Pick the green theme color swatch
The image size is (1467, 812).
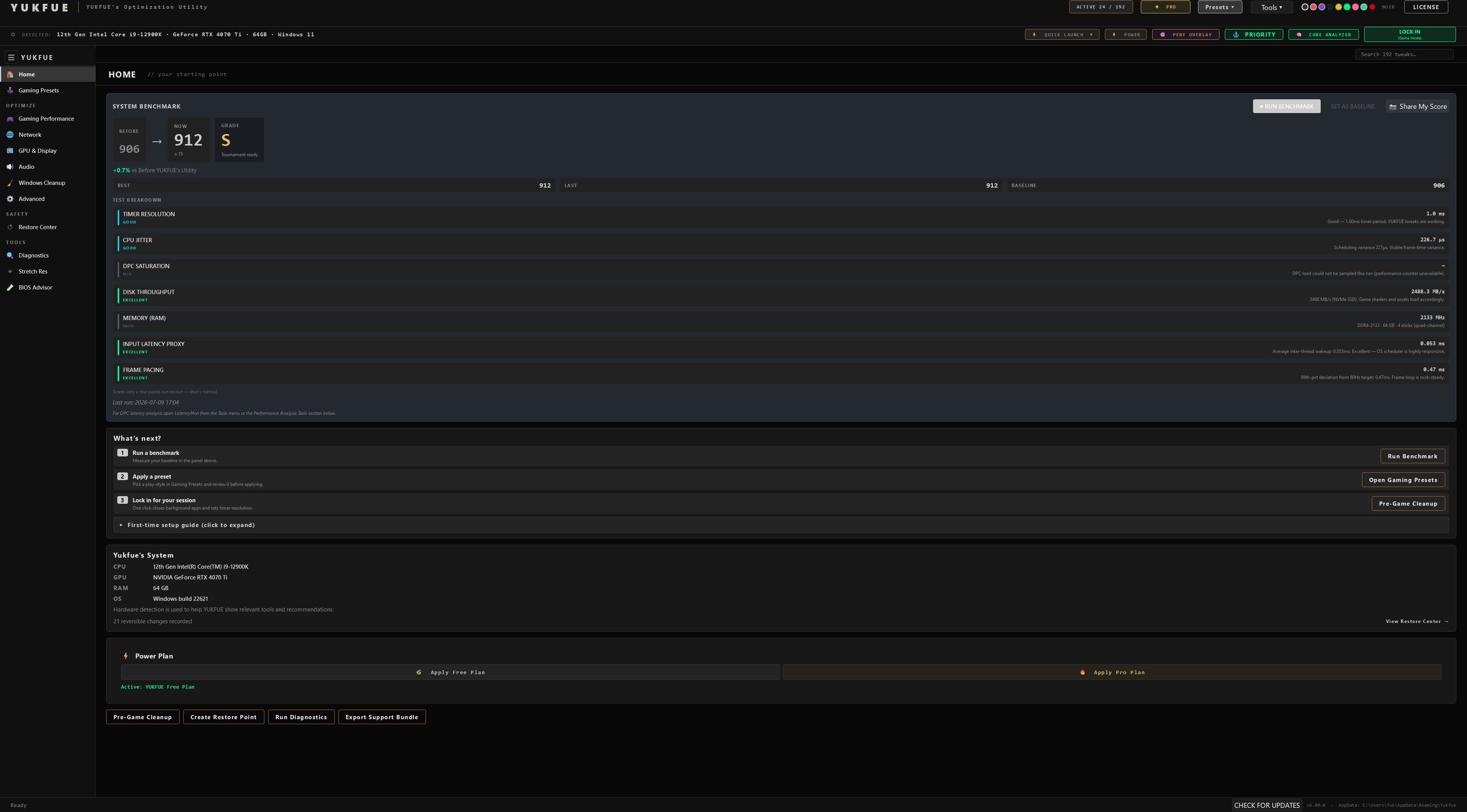pyautogui.click(x=1347, y=7)
